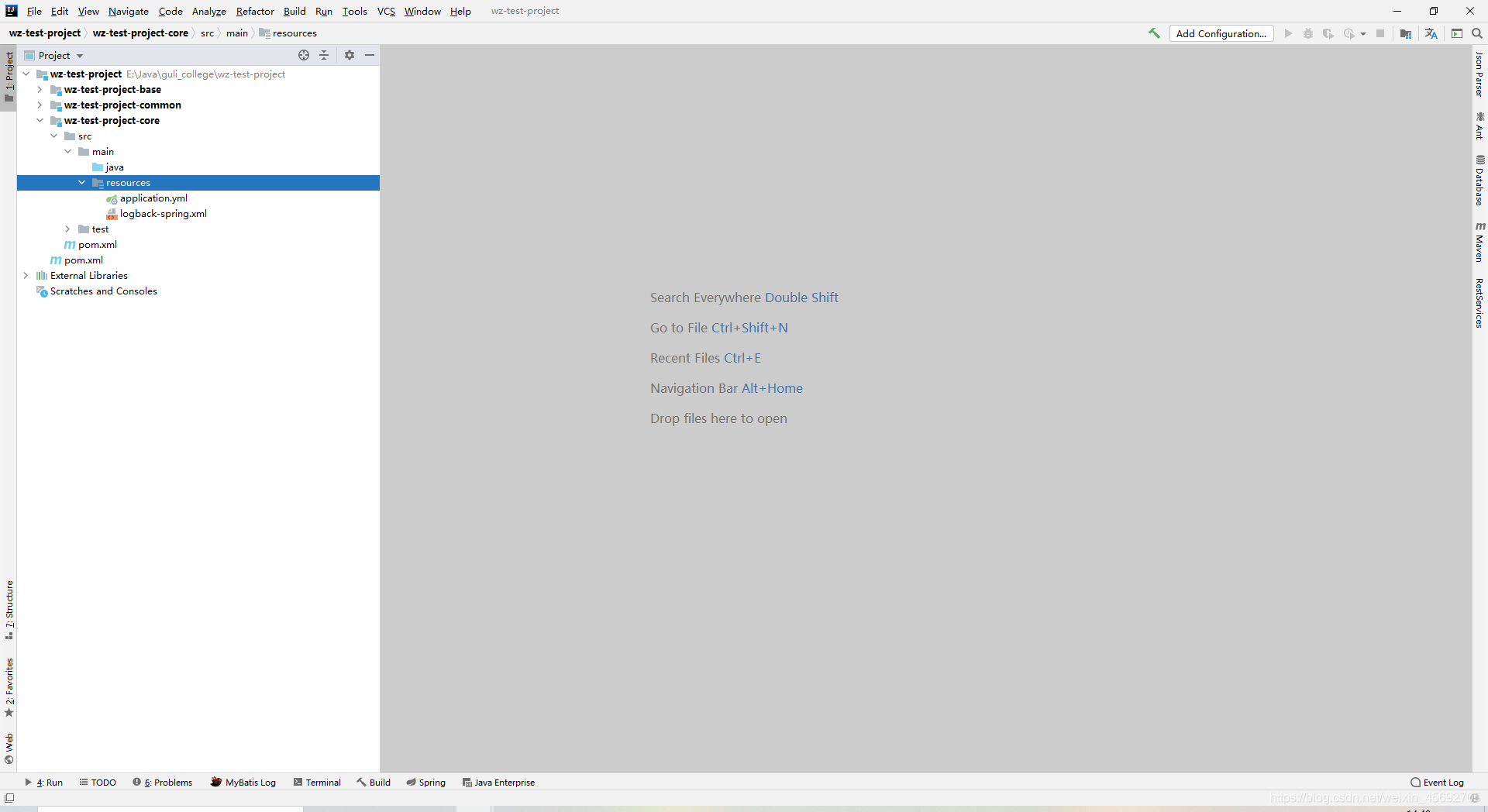This screenshot has width=1488, height=812.
Task: Expand External Libraries node
Action: coord(26,276)
